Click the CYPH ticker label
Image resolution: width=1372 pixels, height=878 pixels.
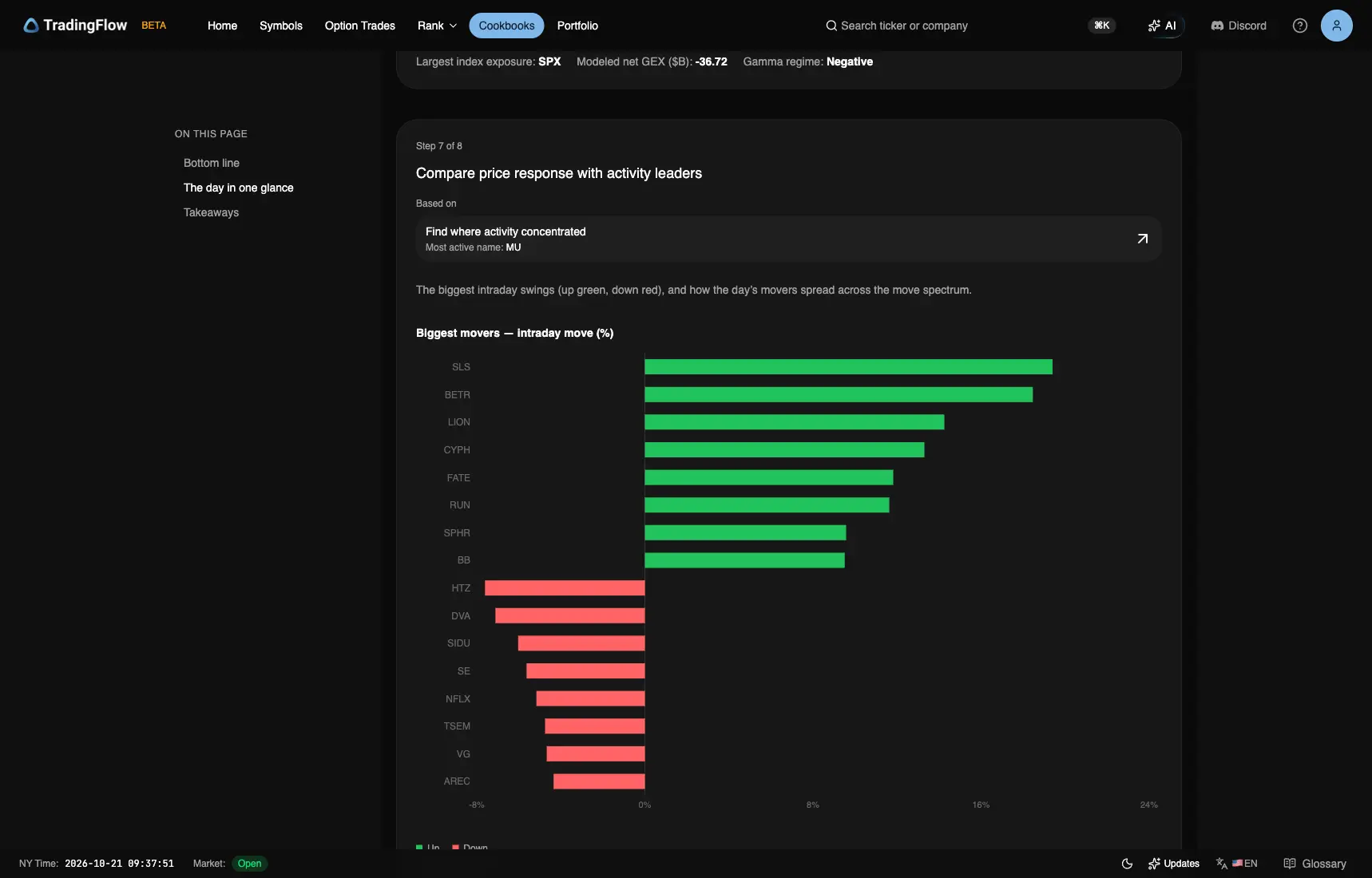(x=457, y=450)
